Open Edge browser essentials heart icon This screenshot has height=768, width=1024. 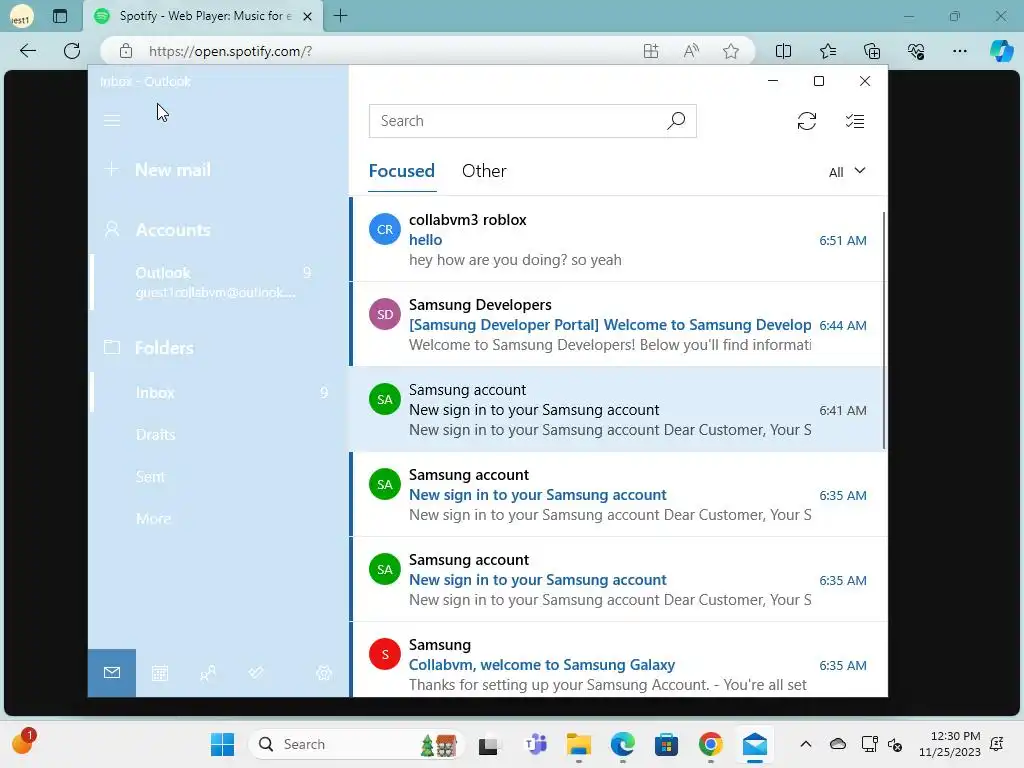[x=916, y=51]
